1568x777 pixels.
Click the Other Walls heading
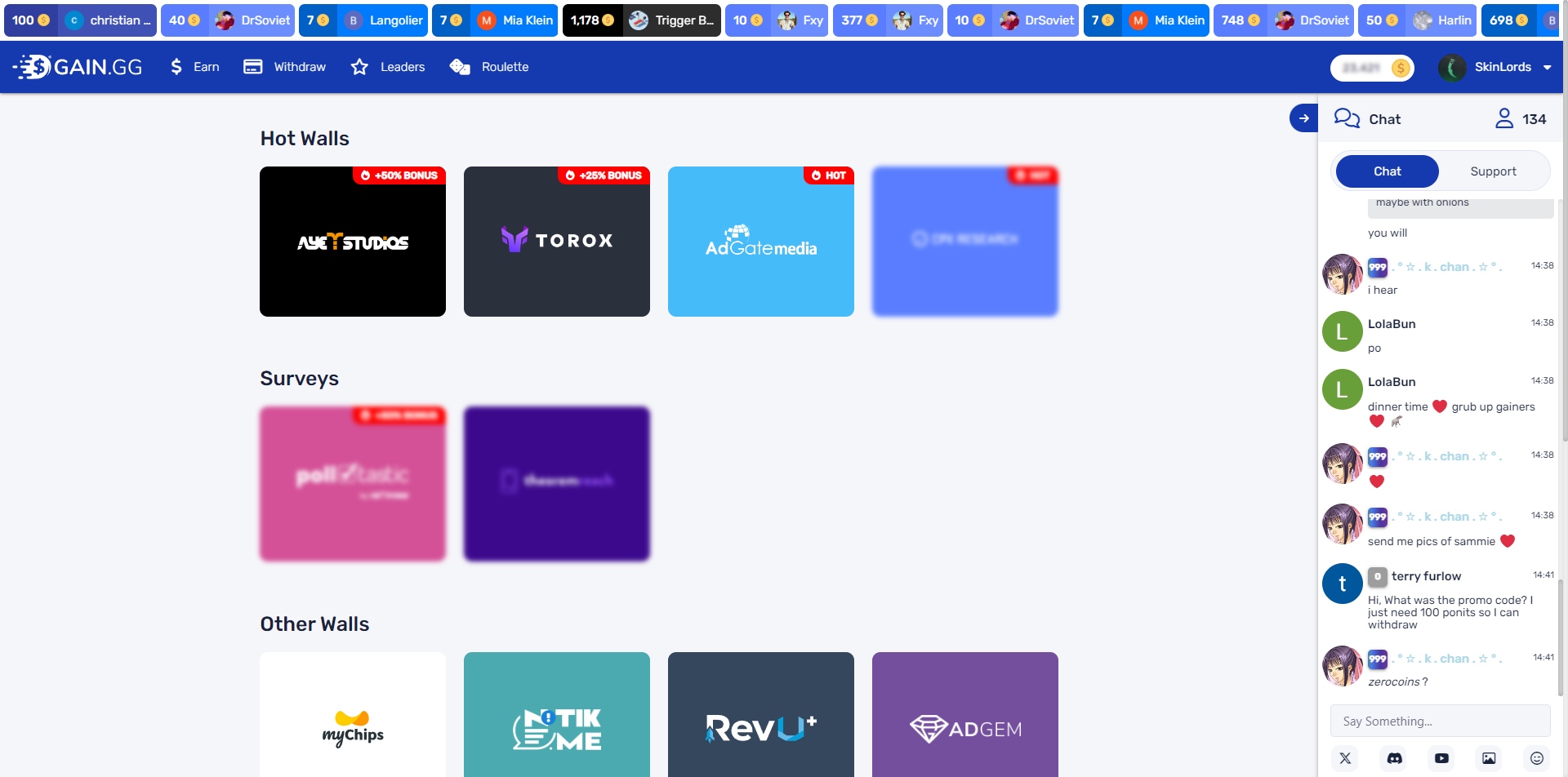point(314,624)
